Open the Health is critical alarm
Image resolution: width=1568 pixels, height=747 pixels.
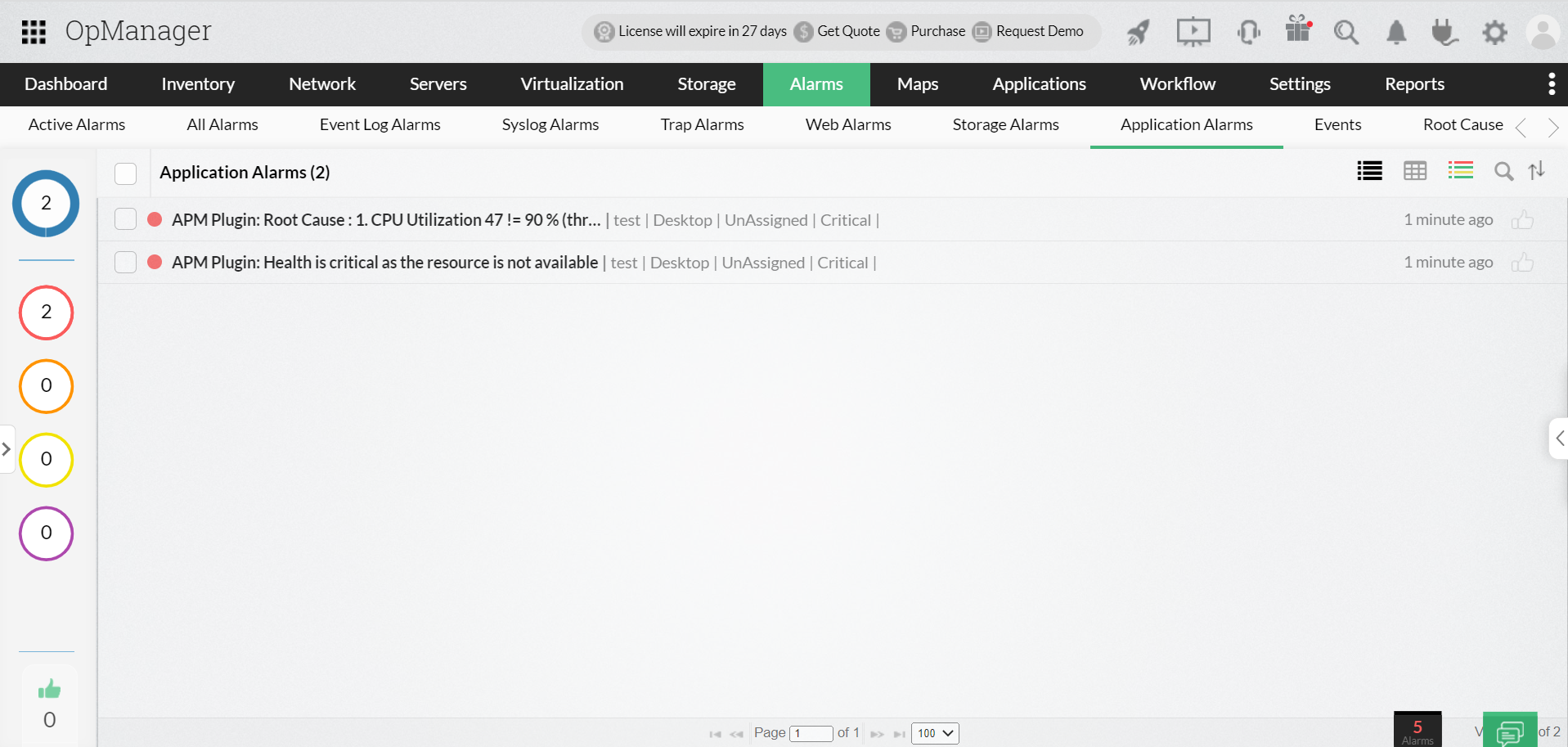tap(384, 263)
